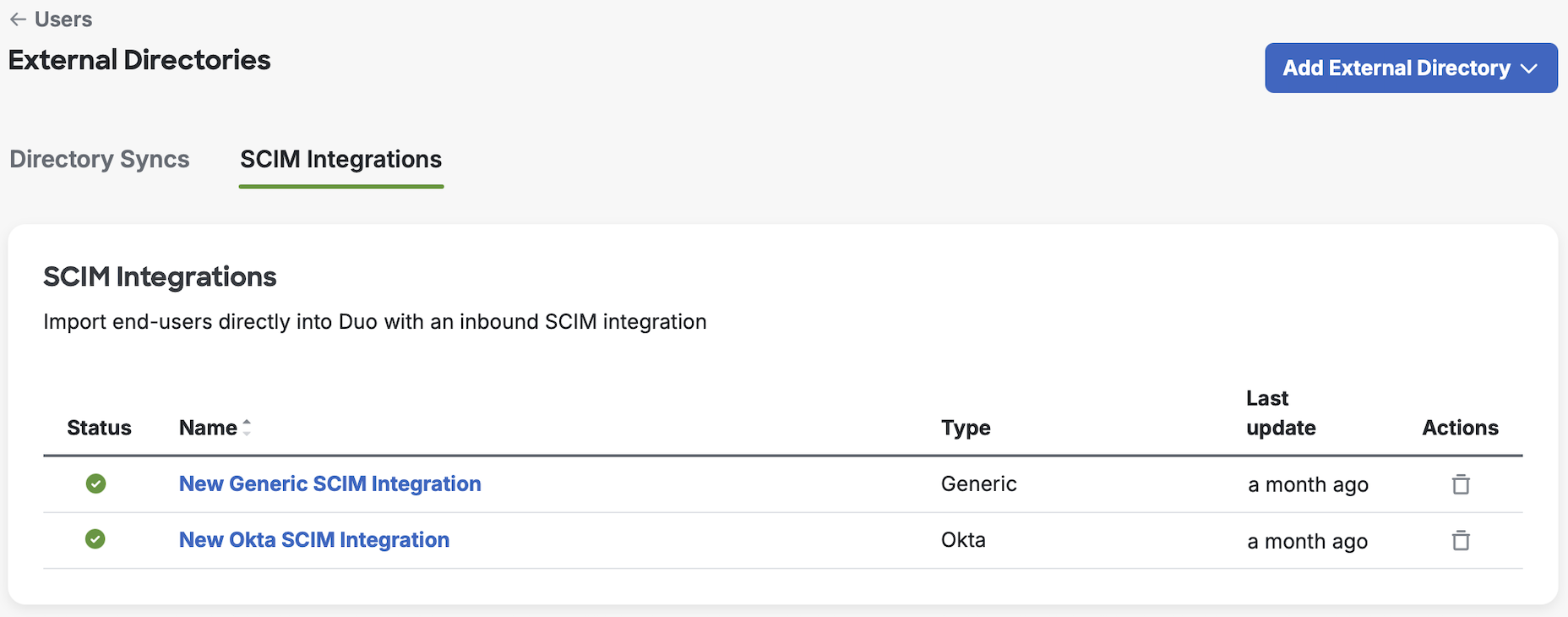Click the Type column header

click(x=966, y=428)
